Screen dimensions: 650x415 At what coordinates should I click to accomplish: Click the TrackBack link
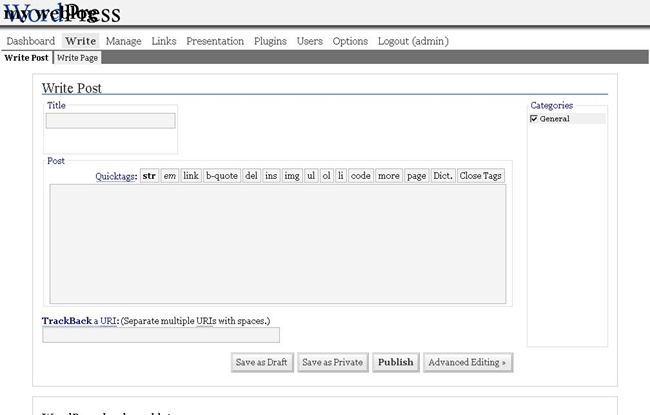pyautogui.click(x=66, y=320)
